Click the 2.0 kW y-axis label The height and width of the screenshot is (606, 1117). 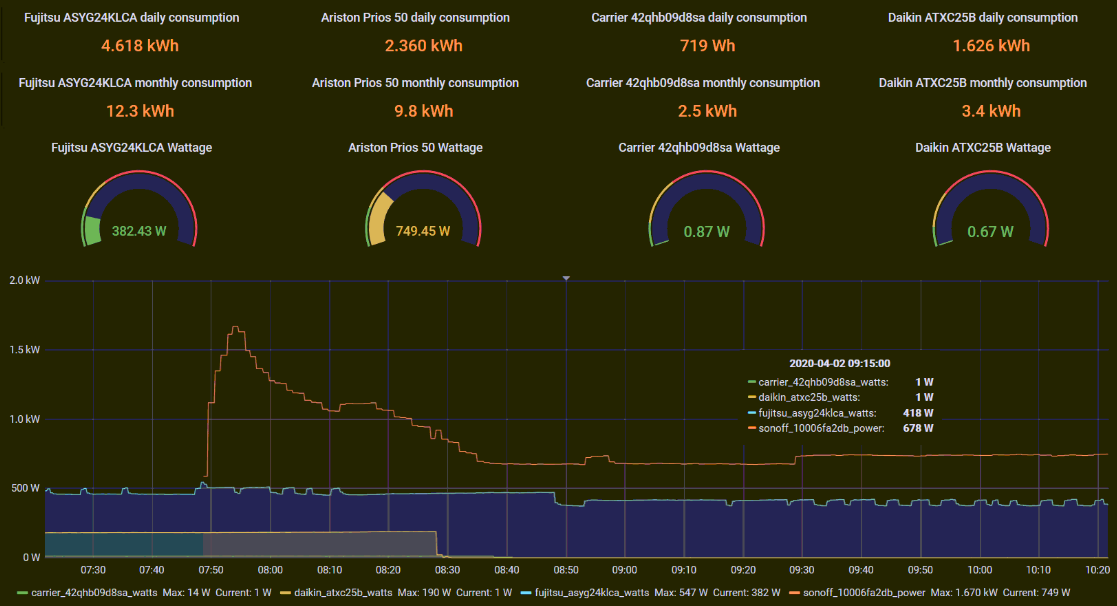[25, 281]
